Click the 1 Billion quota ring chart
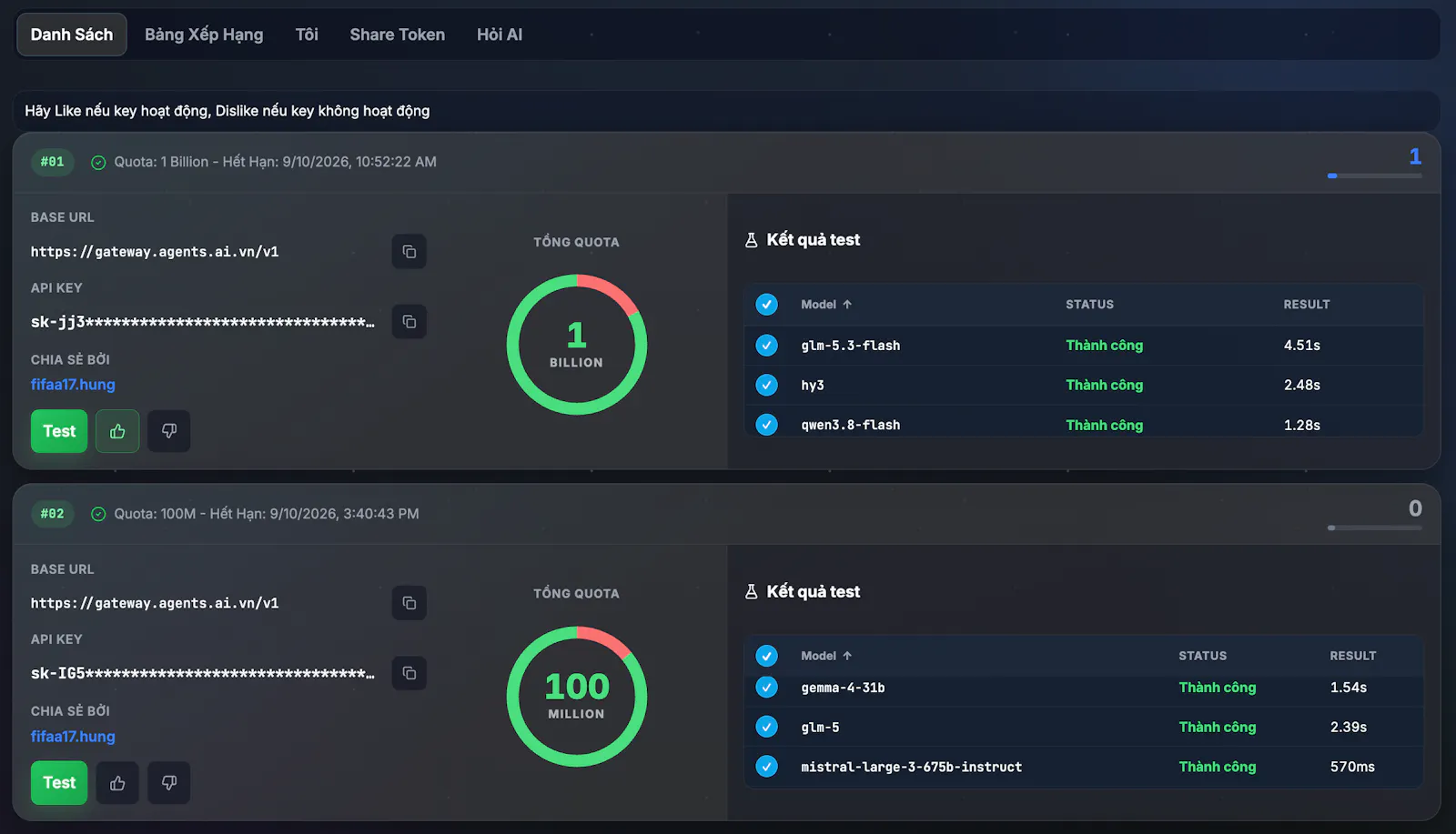Viewport: 1456px width, 834px height. pyautogui.click(x=577, y=345)
